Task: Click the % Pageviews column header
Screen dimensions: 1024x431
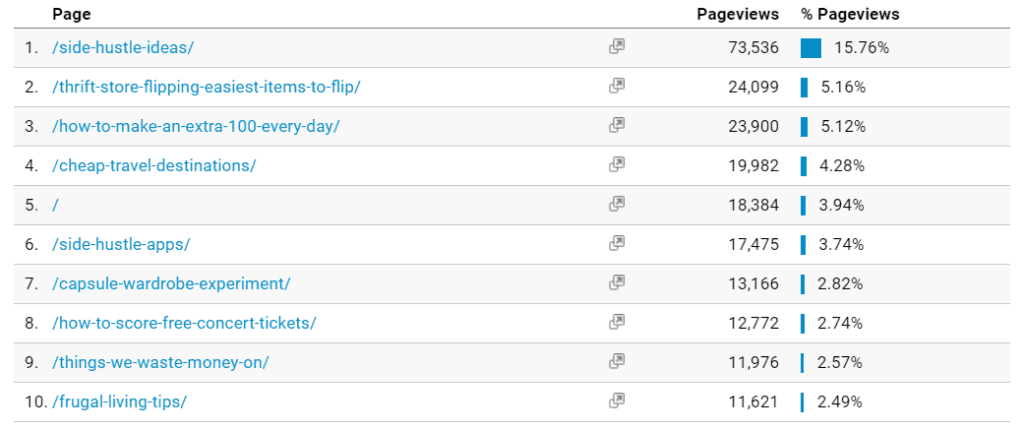Action: [x=850, y=14]
